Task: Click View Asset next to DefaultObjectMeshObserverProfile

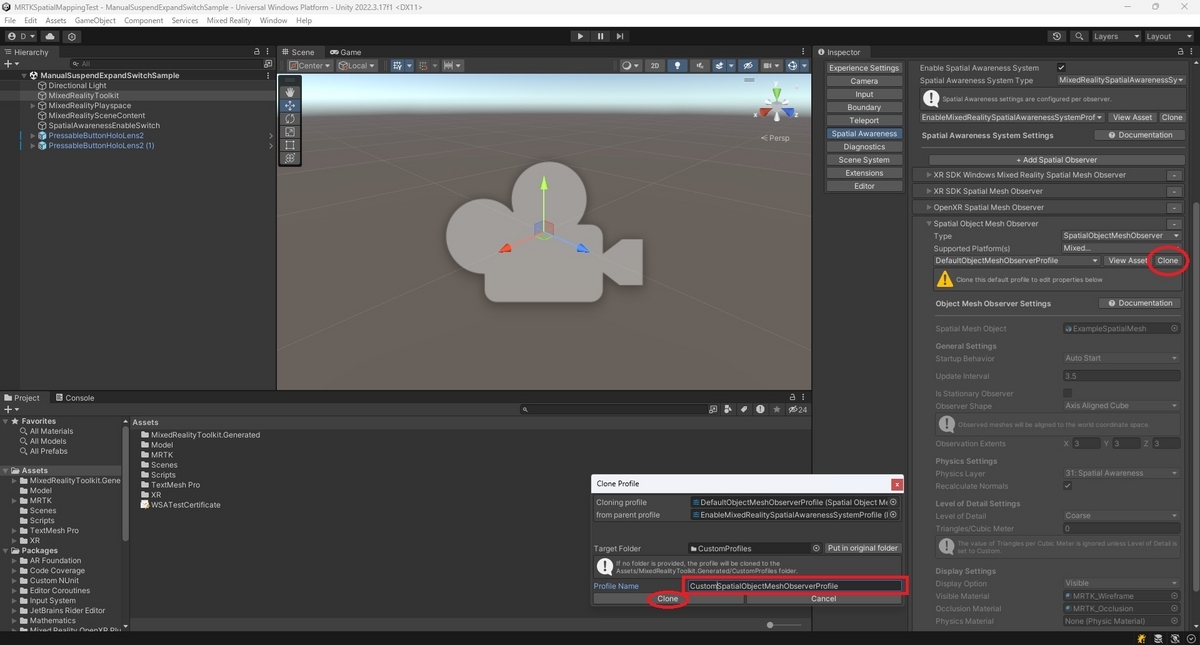Action: (1128, 261)
